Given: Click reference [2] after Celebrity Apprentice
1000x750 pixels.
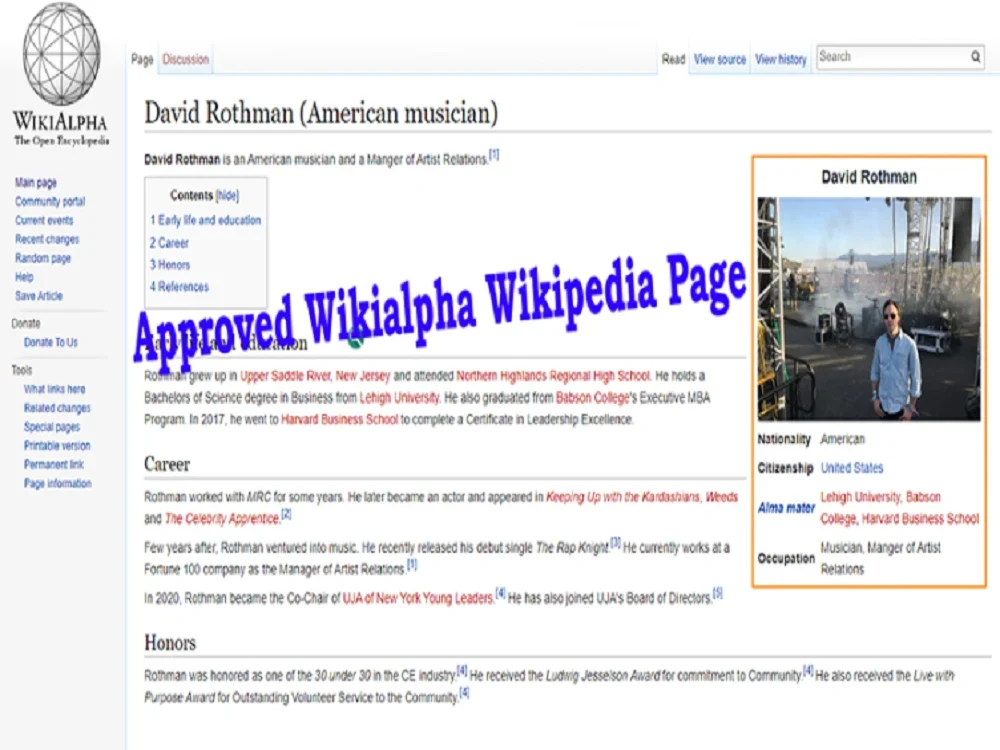Looking at the screenshot, I should (286, 513).
